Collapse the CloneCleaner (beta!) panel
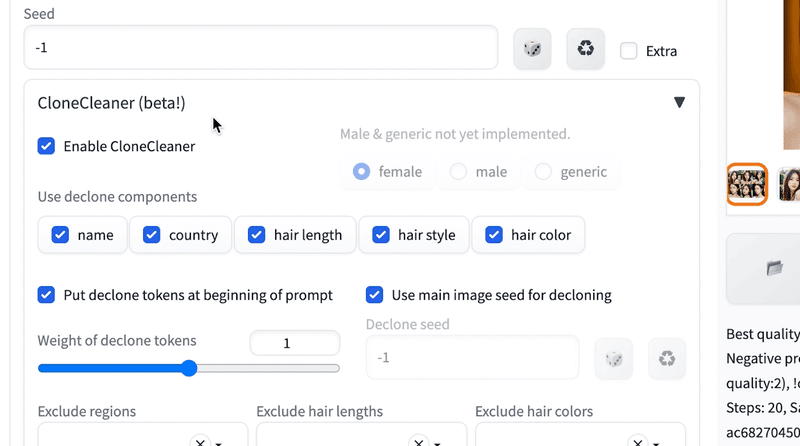800x446 pixels. click(680, 102)
